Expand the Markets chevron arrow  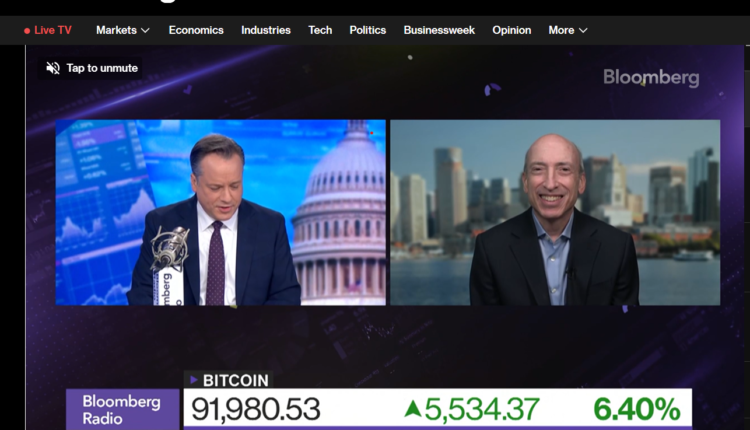click(145, 30)
